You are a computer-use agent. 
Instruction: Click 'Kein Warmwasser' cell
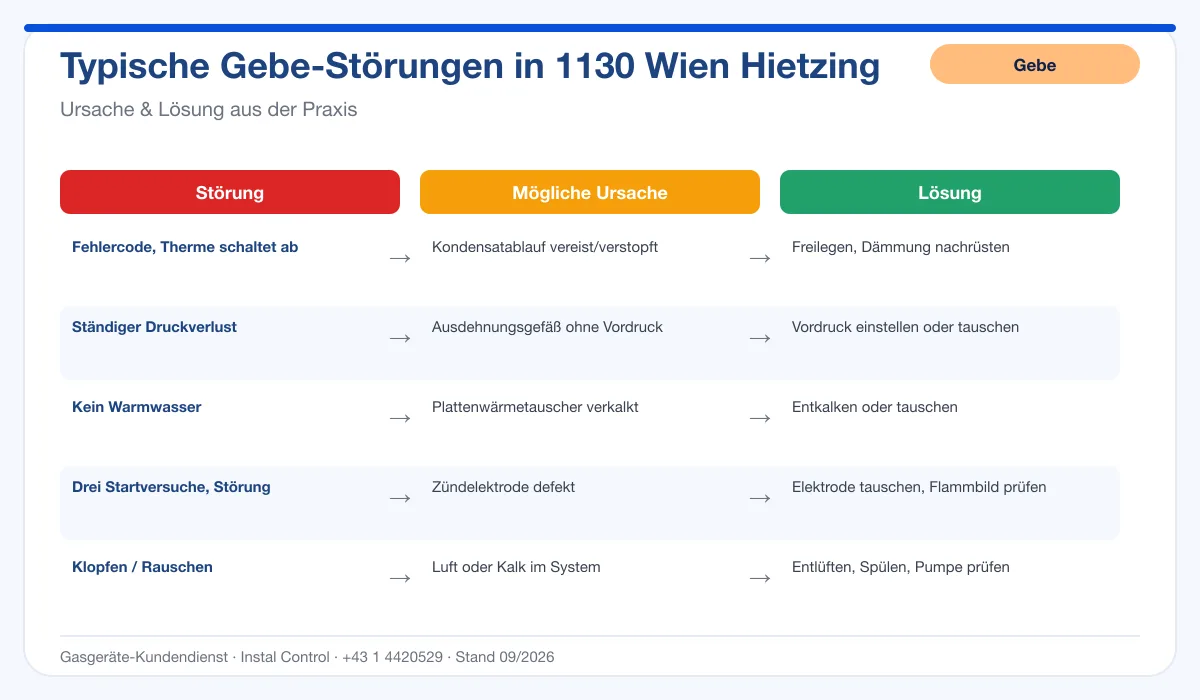137,407
